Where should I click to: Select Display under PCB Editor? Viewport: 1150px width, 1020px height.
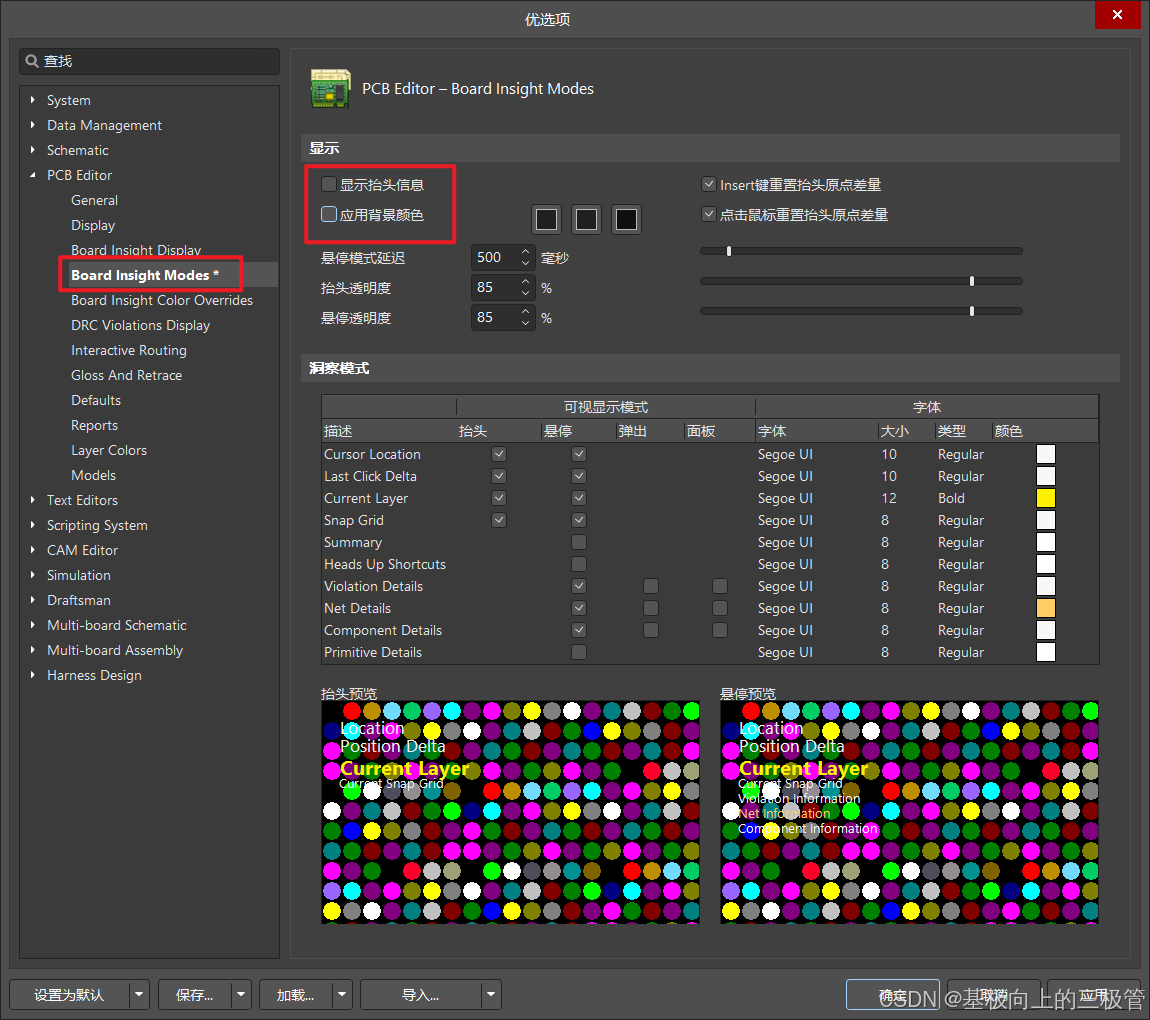click(x=93, y=225)
